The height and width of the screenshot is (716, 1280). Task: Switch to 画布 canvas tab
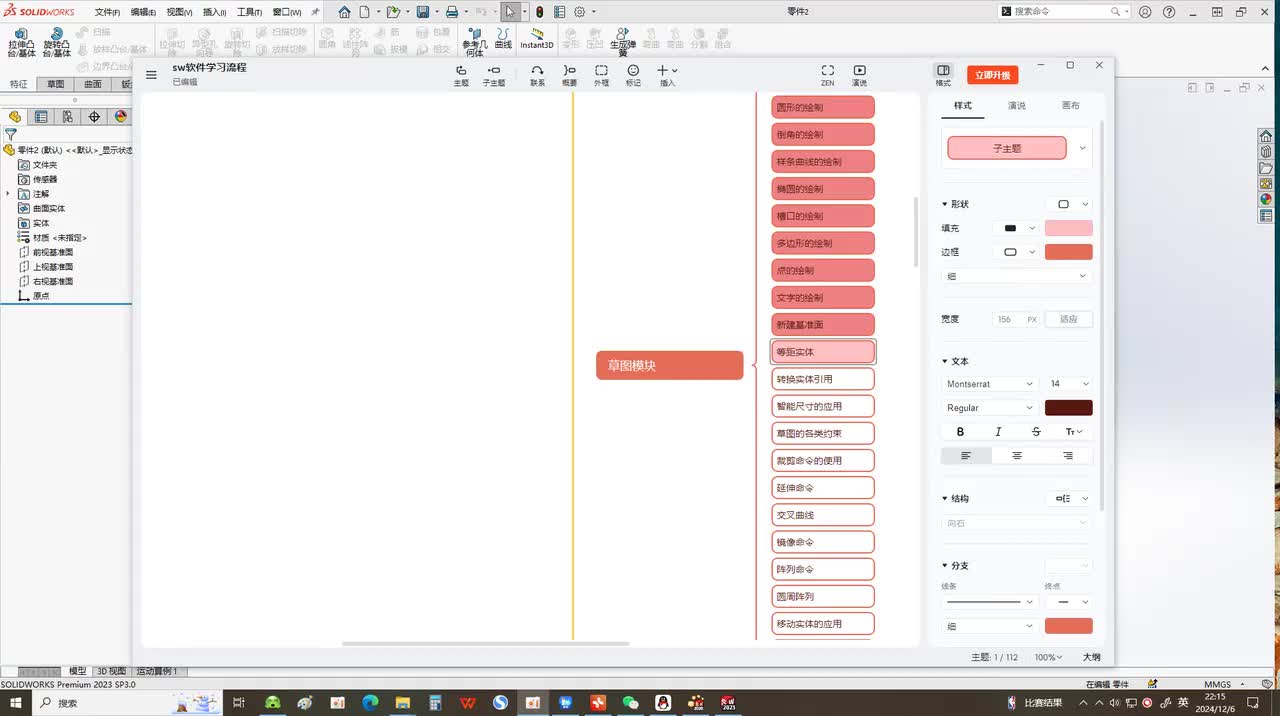tap(1070, 105)
